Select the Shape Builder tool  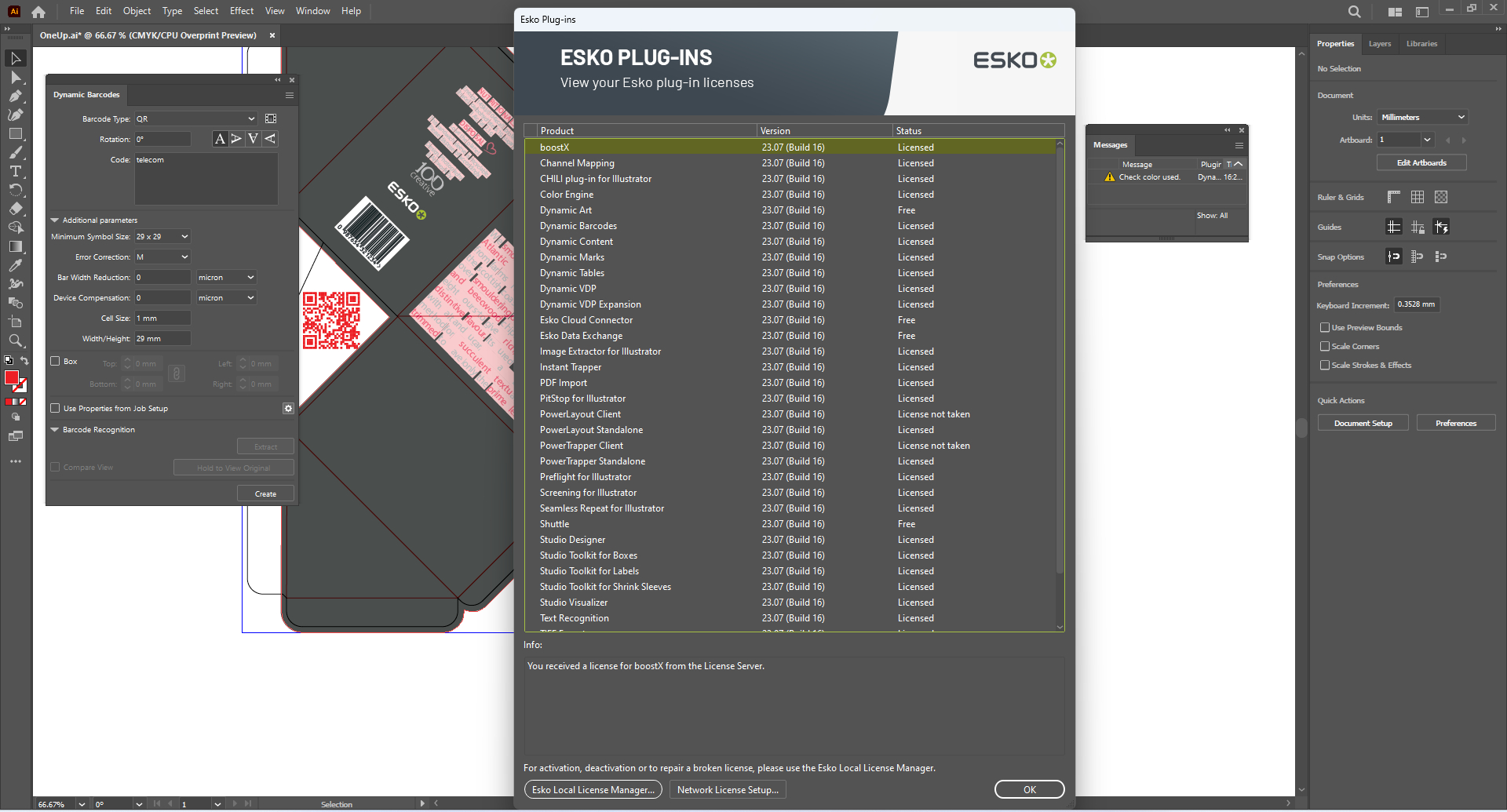pos(16,228)
